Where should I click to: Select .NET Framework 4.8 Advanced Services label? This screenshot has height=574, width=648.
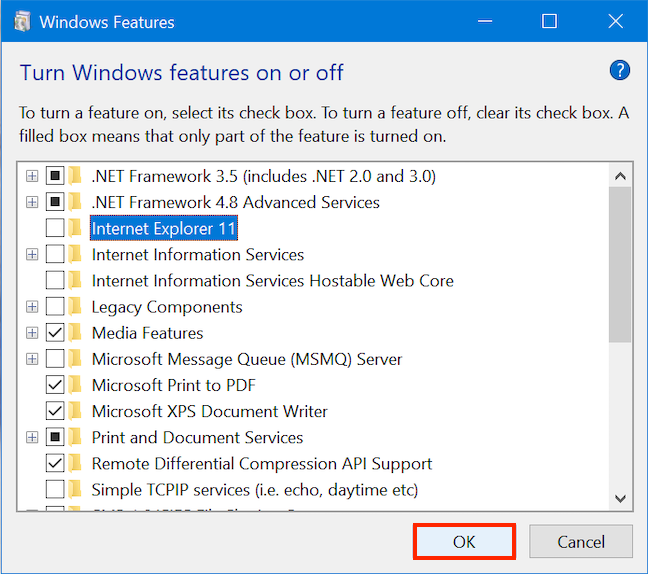coord(236,202)
